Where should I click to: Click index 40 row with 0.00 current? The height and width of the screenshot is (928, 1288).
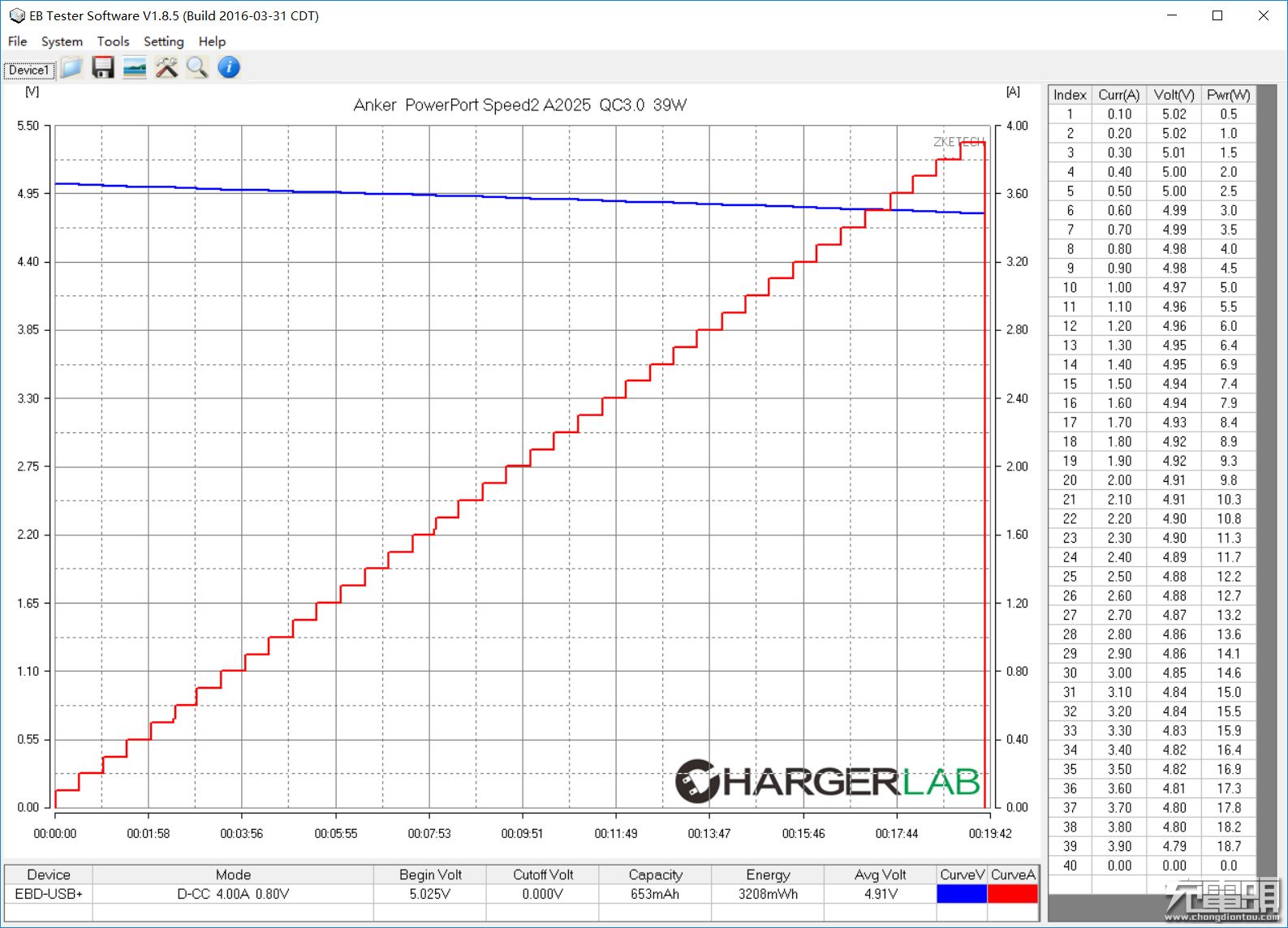tap(1152, 866)
